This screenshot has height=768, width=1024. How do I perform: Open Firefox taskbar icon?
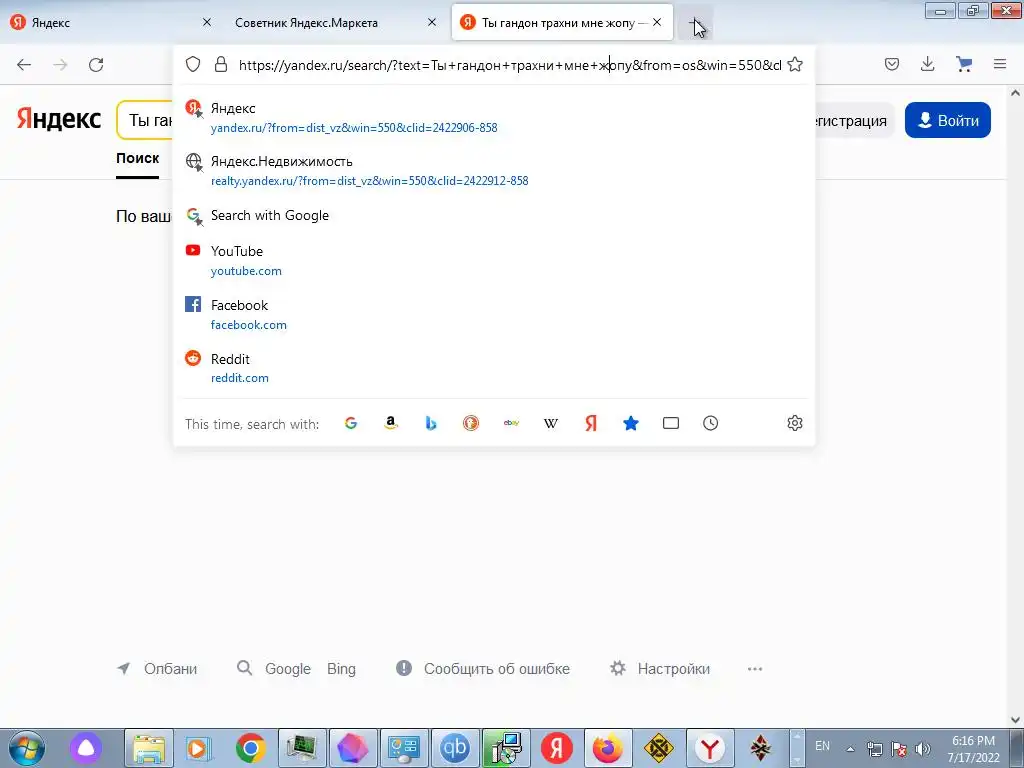coord(607,748)
